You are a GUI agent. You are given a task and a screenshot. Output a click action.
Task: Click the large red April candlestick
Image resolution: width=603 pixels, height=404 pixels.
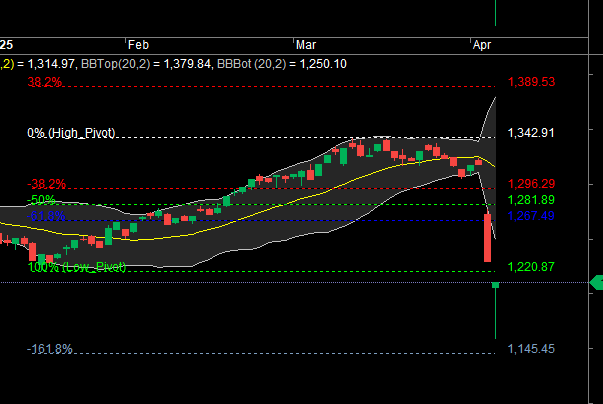[x=487, y=238]
